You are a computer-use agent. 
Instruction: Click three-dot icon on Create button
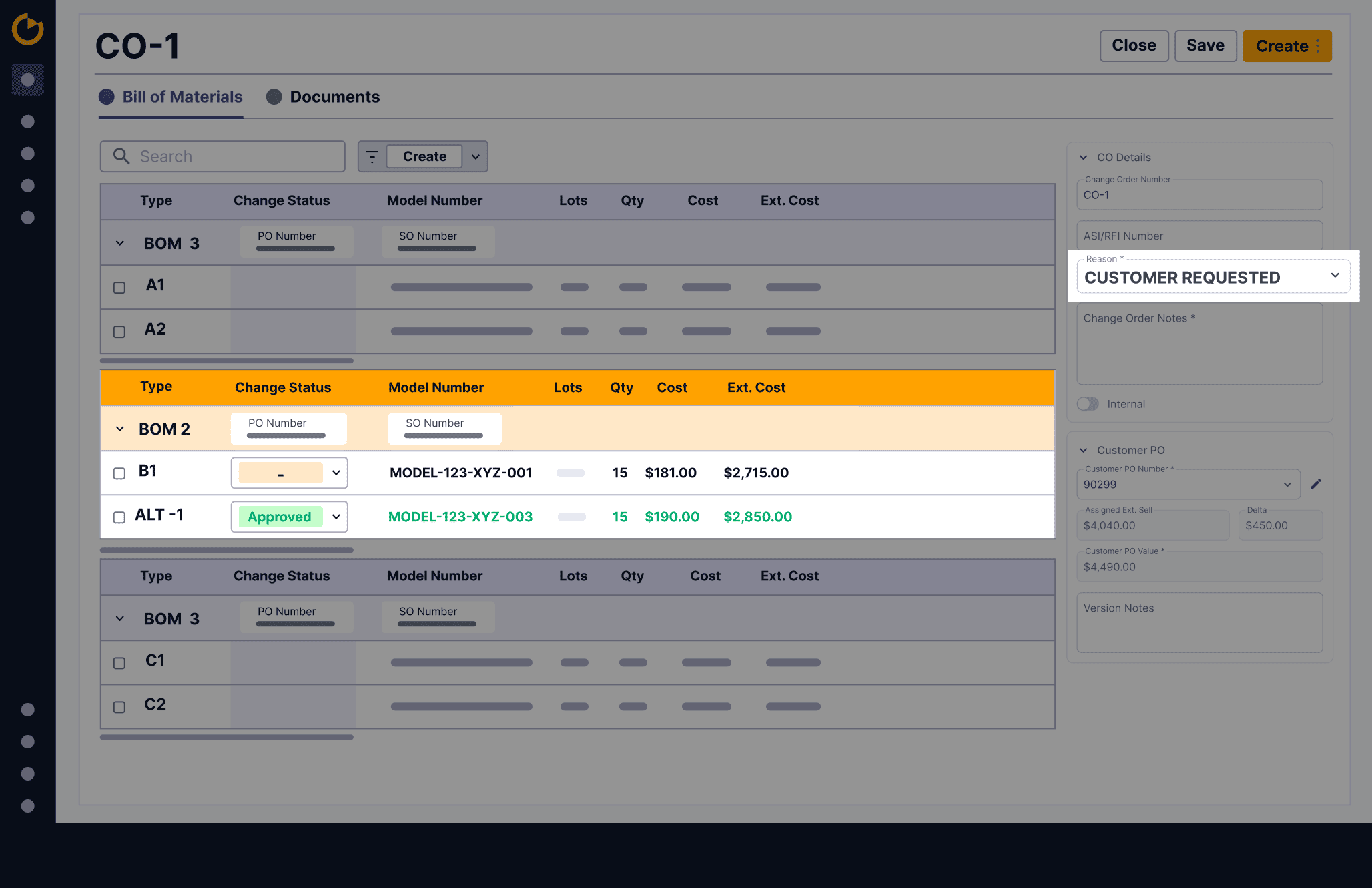(1317, 46)
